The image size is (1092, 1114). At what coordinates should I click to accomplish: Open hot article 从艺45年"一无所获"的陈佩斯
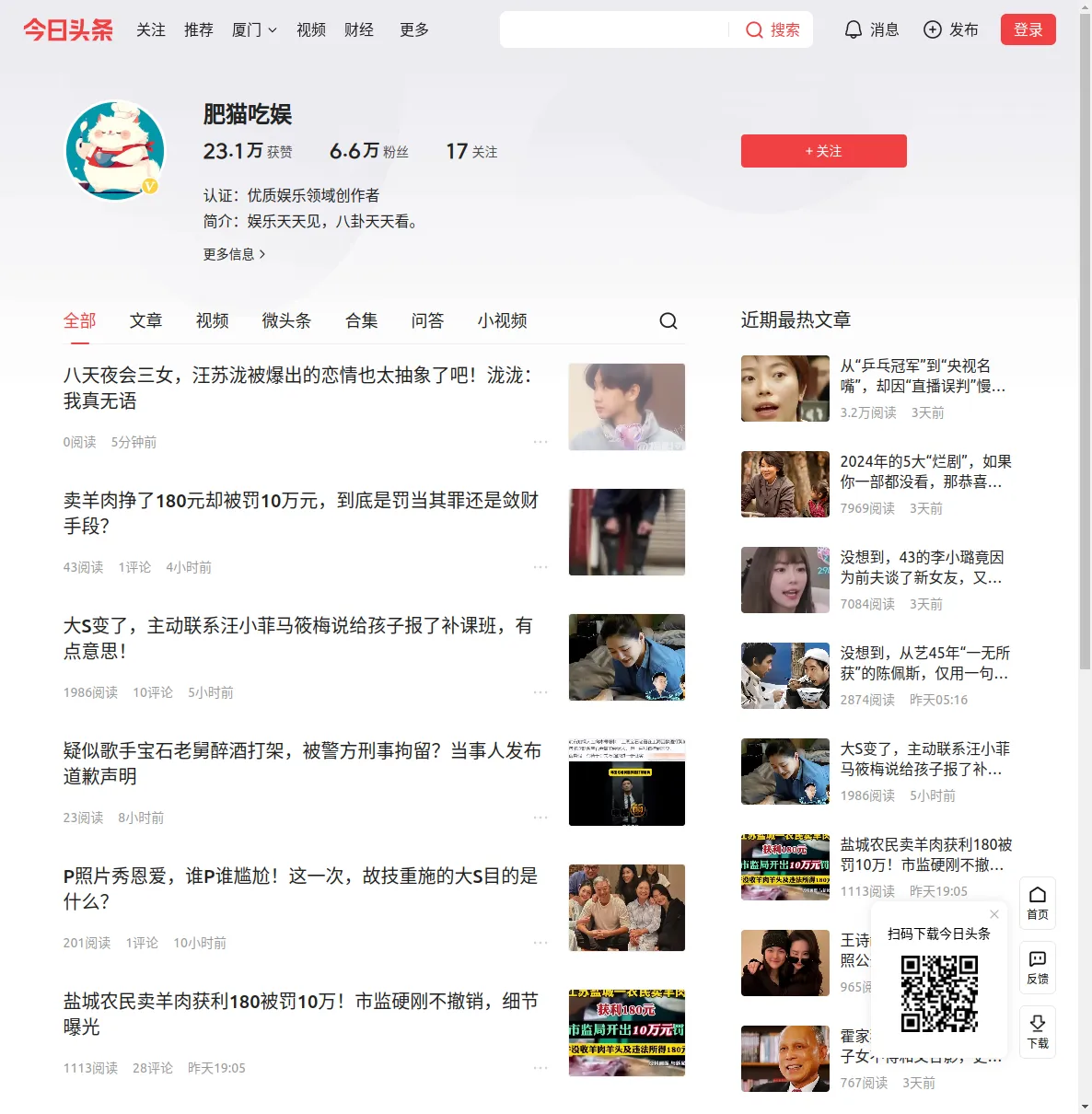(924, 663)
